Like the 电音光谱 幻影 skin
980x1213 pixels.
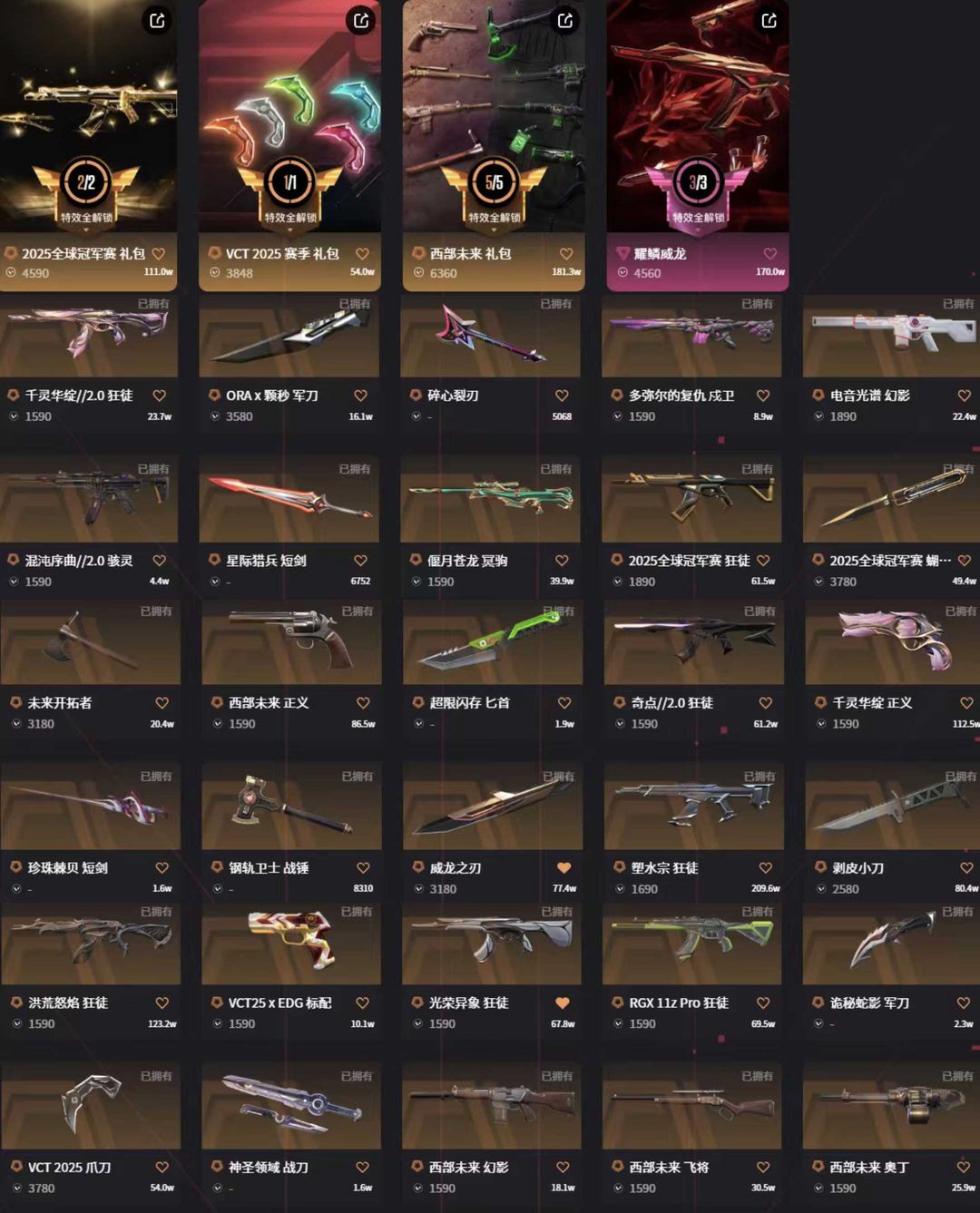pos(964,396)
